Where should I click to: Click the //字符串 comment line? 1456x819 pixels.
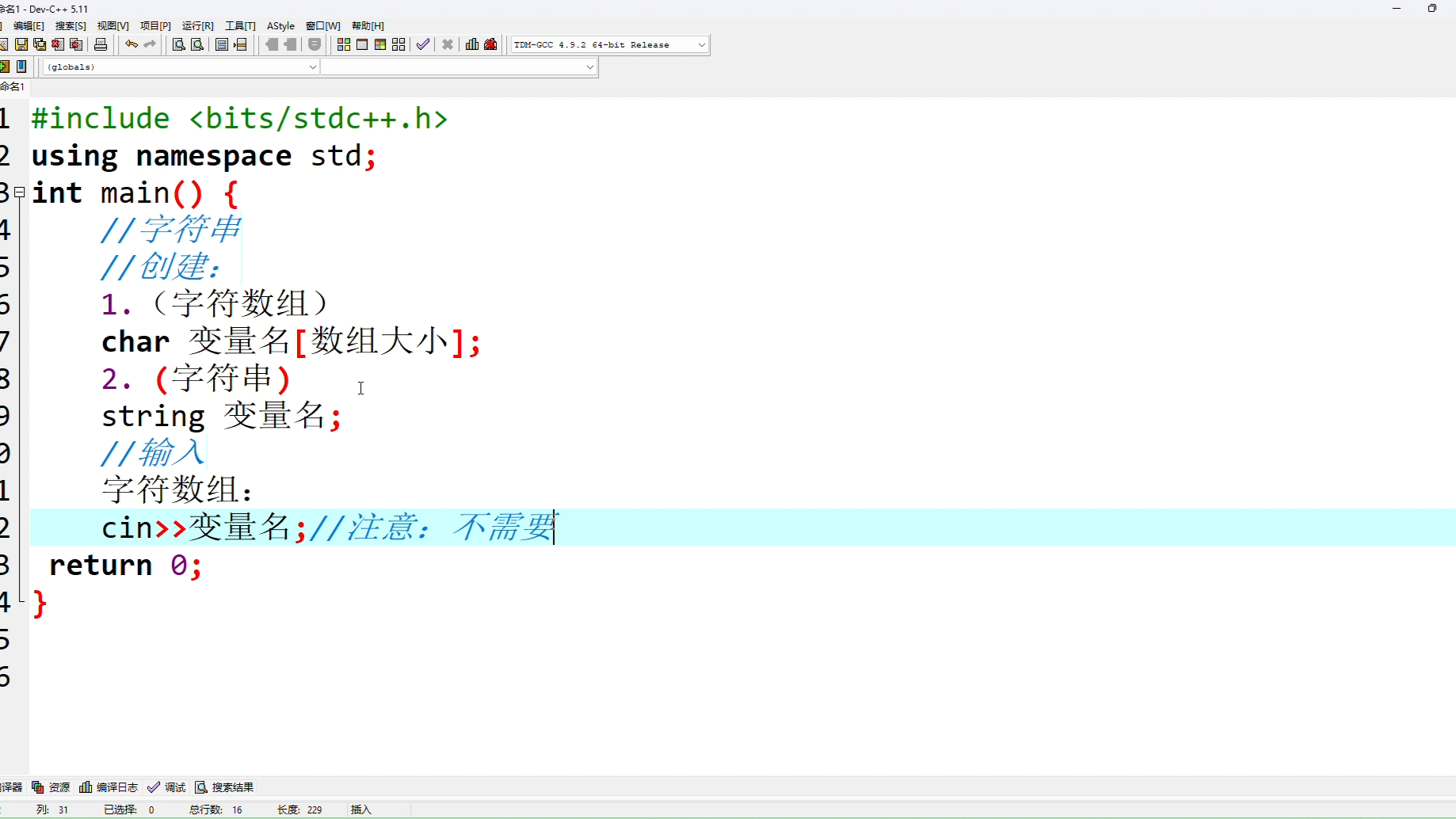[170, 230]
